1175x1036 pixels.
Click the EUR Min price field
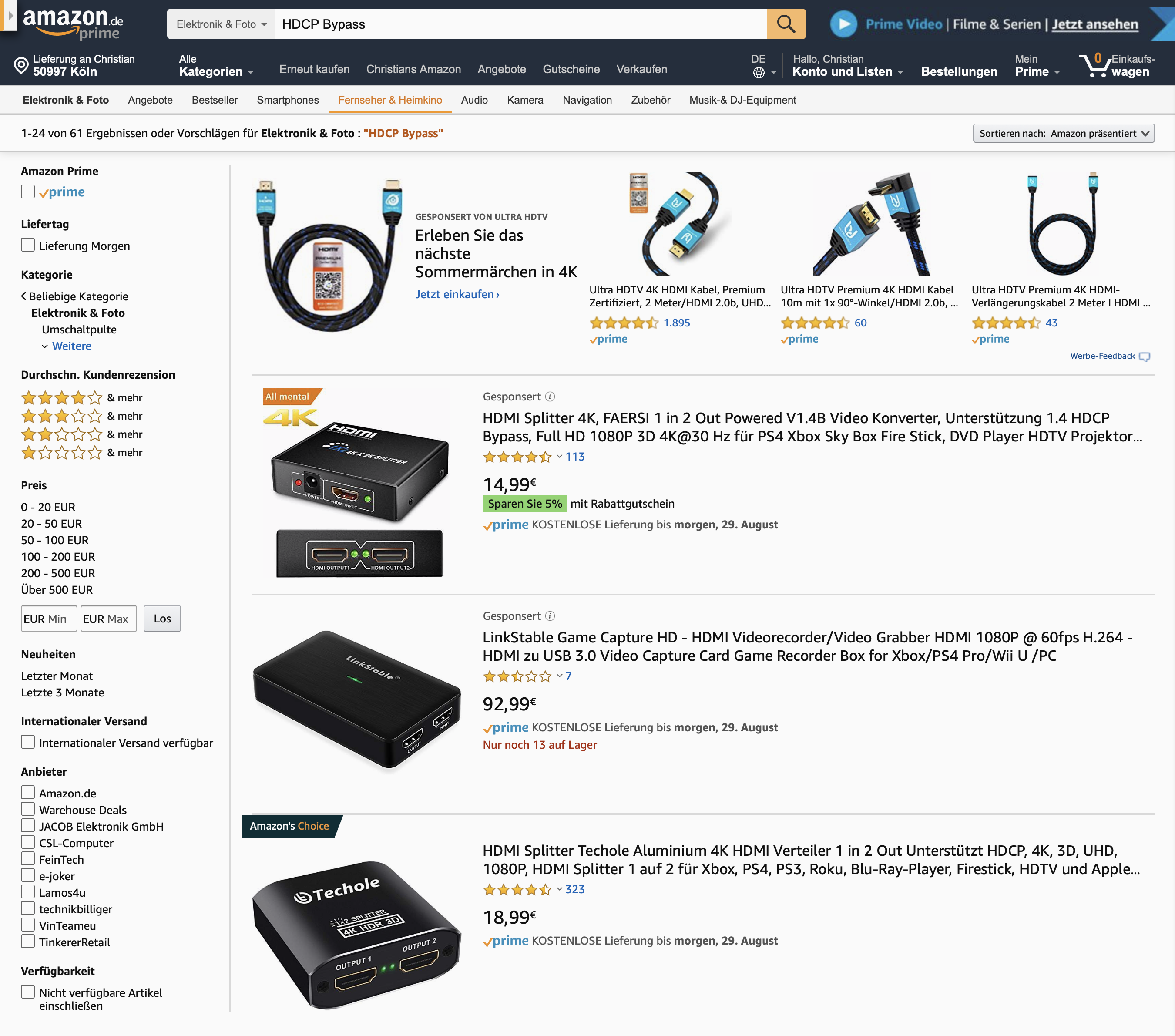pos(49,619)
